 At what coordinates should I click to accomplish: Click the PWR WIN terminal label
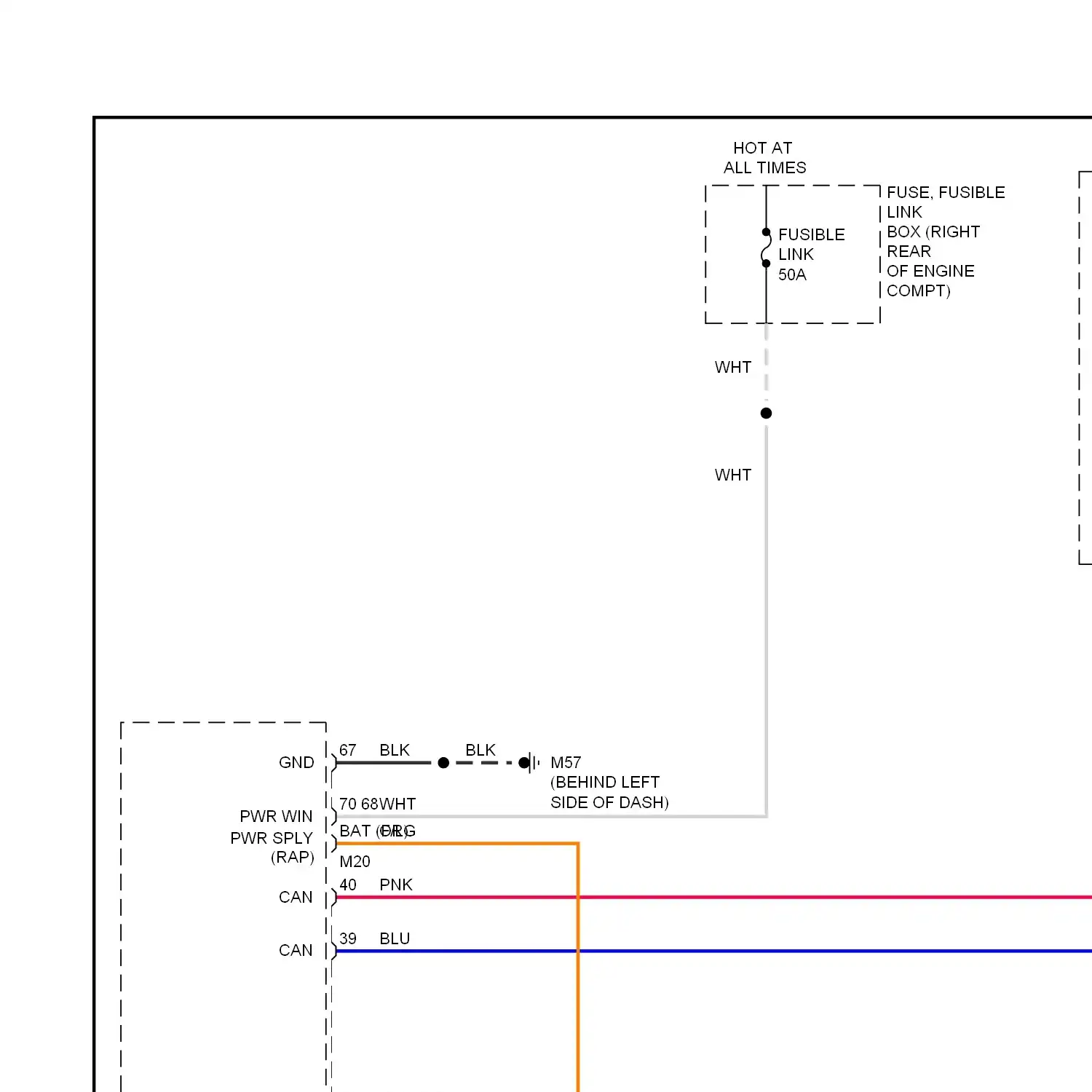[276, 816]
